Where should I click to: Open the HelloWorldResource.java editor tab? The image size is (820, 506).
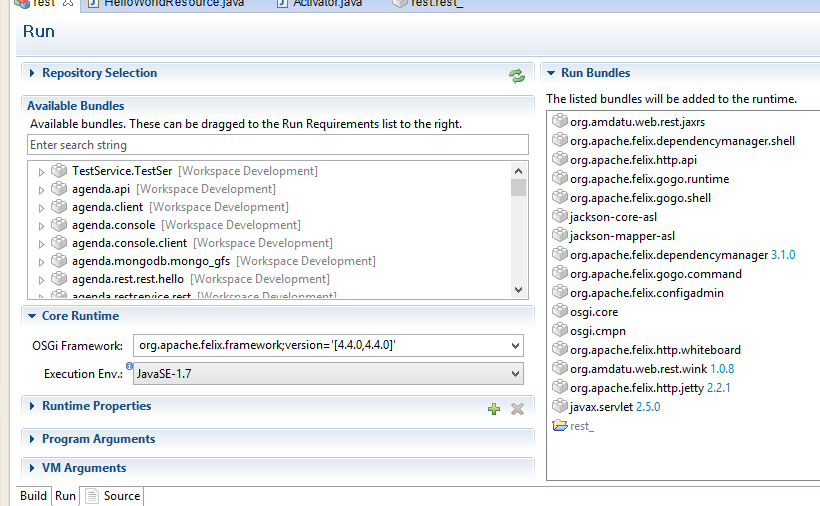(166, 4)
